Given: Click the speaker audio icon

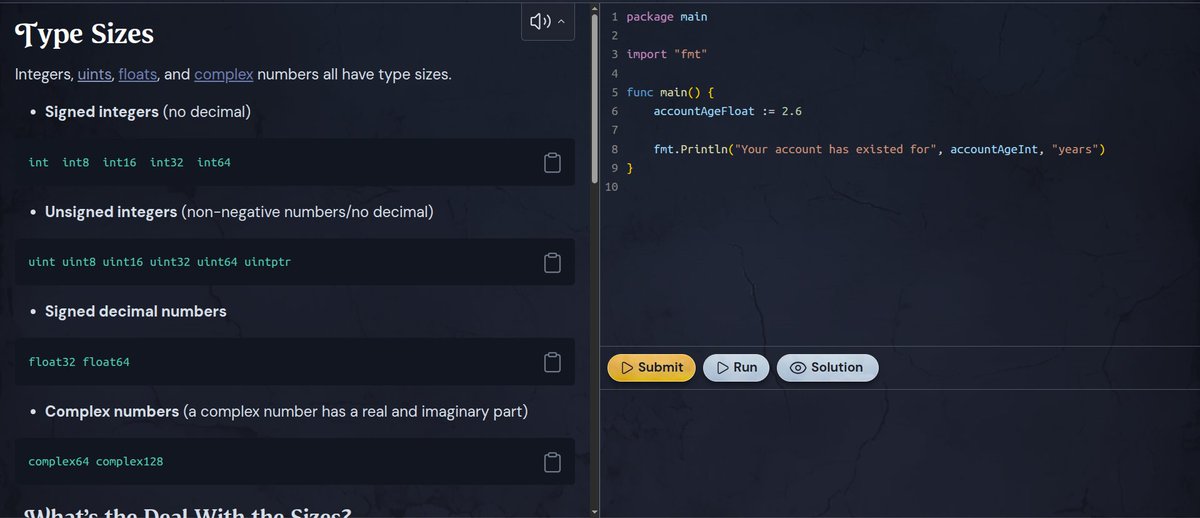Looking at the screenshot, I should [541, 21].
